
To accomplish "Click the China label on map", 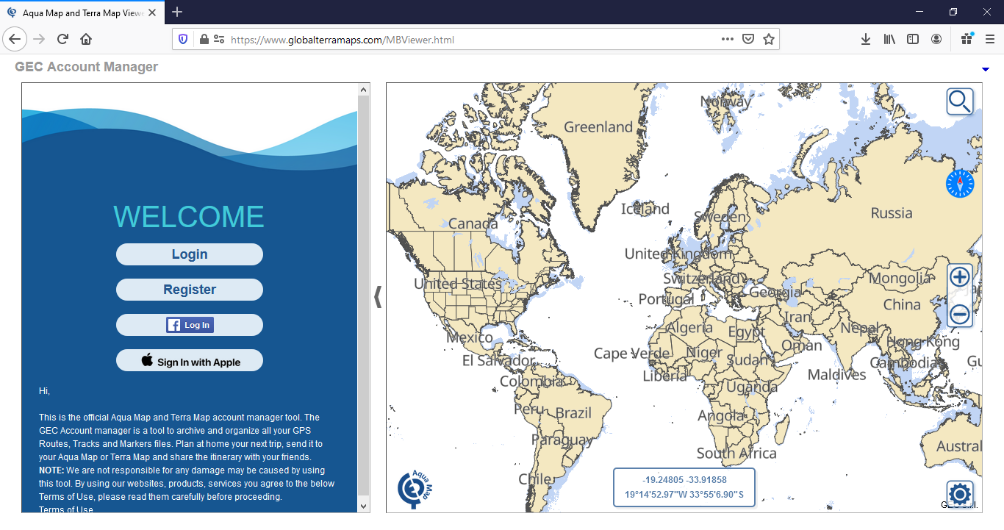I will (x=902, y=305).
